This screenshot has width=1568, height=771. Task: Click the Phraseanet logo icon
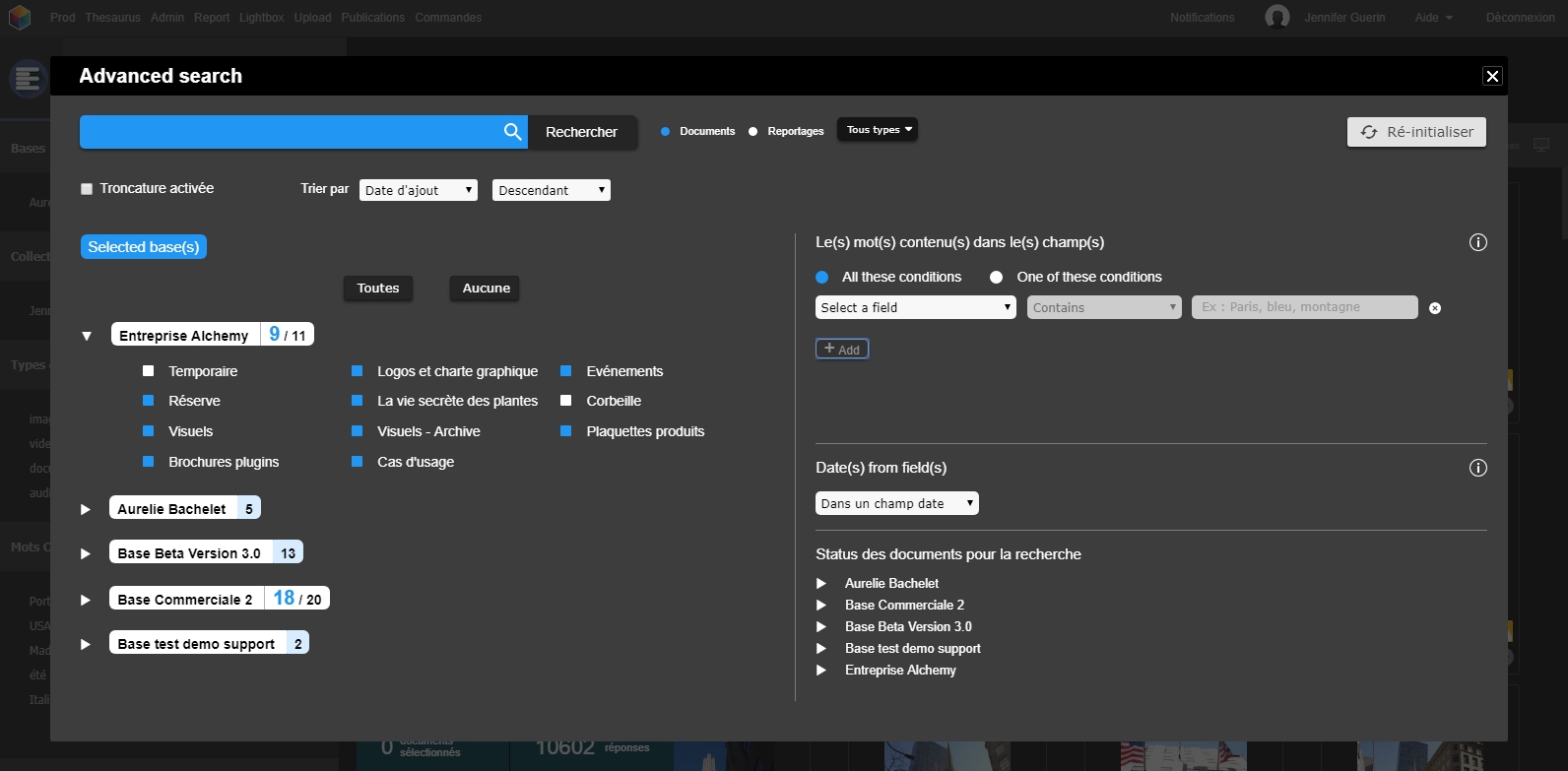(x=20, y=18)
